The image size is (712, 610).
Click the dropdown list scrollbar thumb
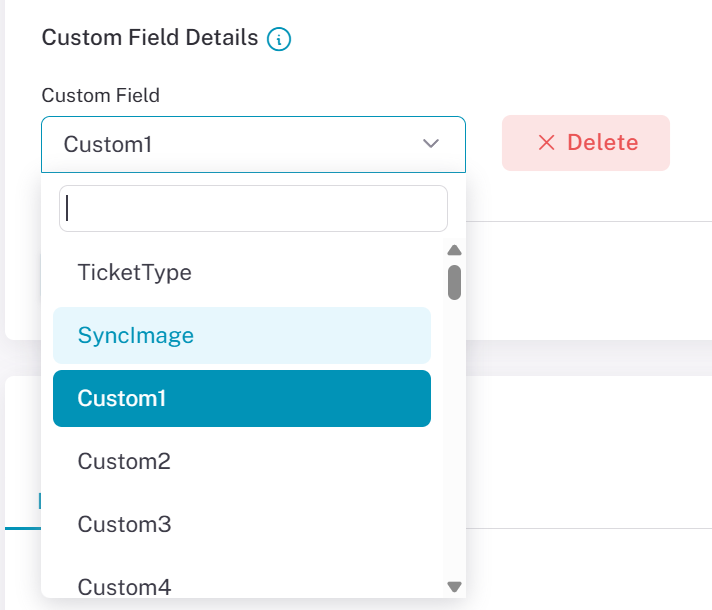[x=454, y=283]
